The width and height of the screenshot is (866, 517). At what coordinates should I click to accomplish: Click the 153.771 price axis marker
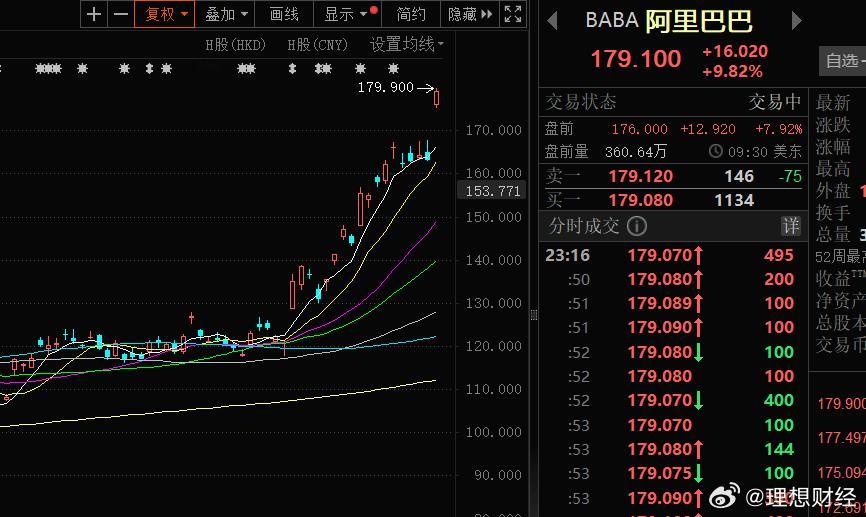point(493,191)
